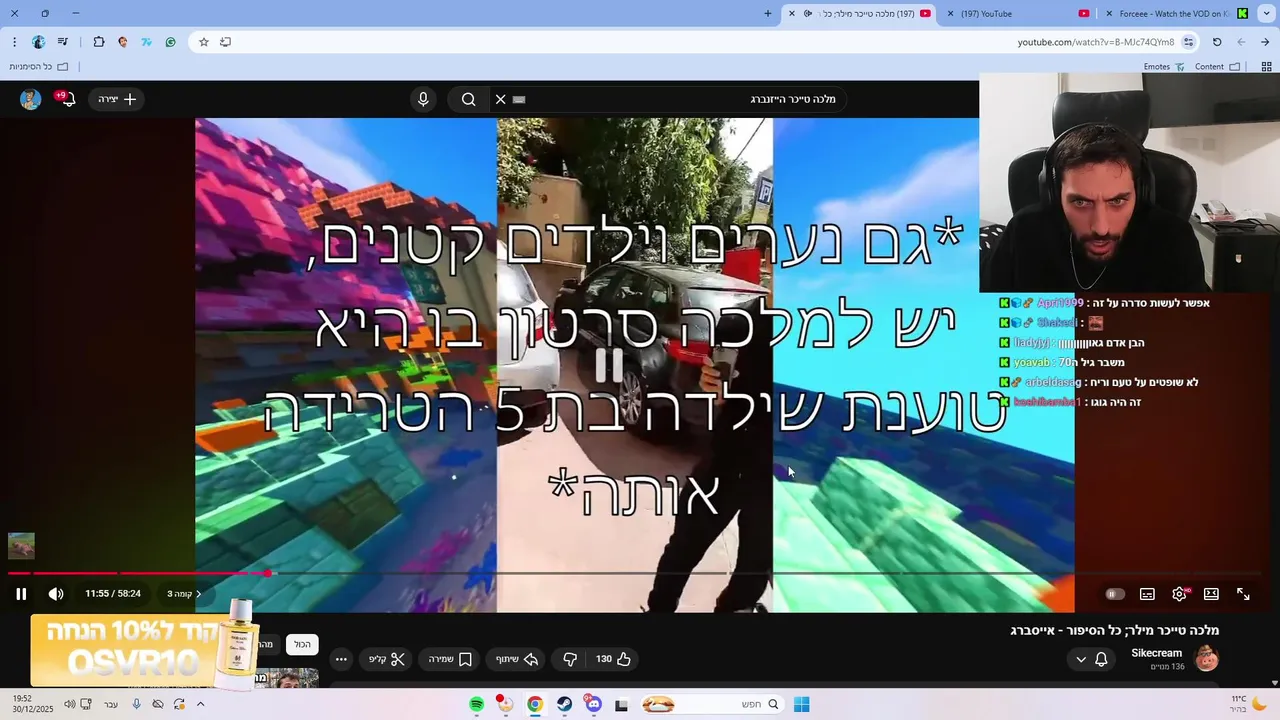This screenshot has height=720, width=1280.
Task: Dislike the video
Action: (570, 659)
